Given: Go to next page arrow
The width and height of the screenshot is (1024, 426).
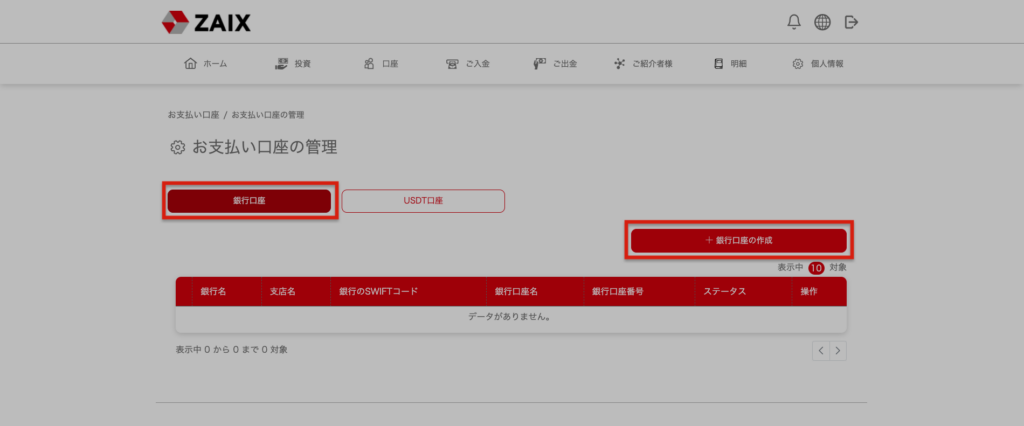Looking at the screenshot, I should tap(838, 351).
